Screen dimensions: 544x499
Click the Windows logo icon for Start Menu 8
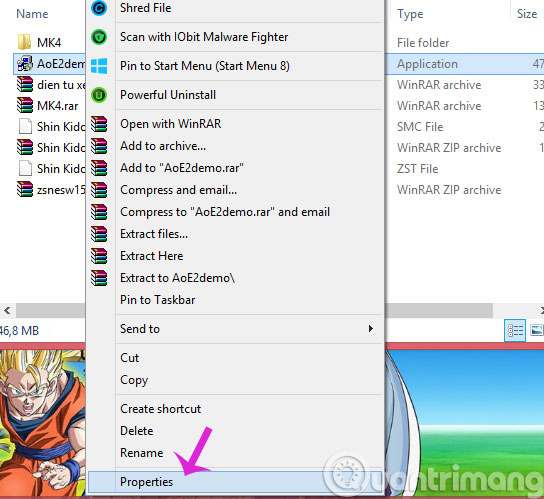tap(99, 66)
